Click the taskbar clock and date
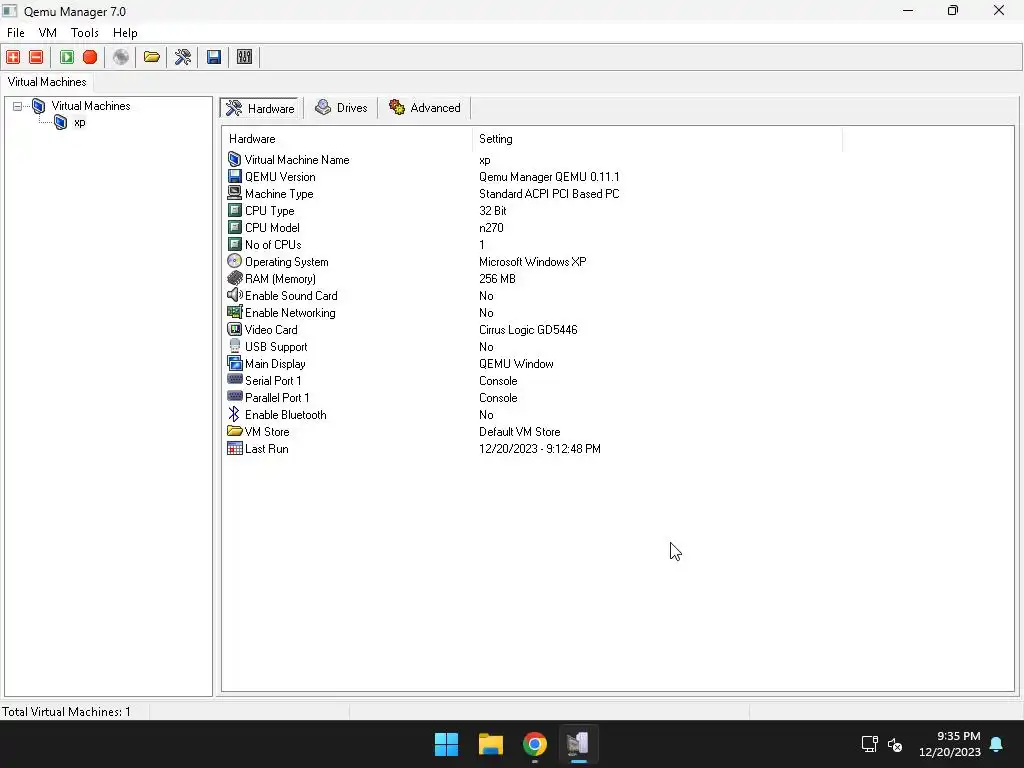 tap(950, 744)
